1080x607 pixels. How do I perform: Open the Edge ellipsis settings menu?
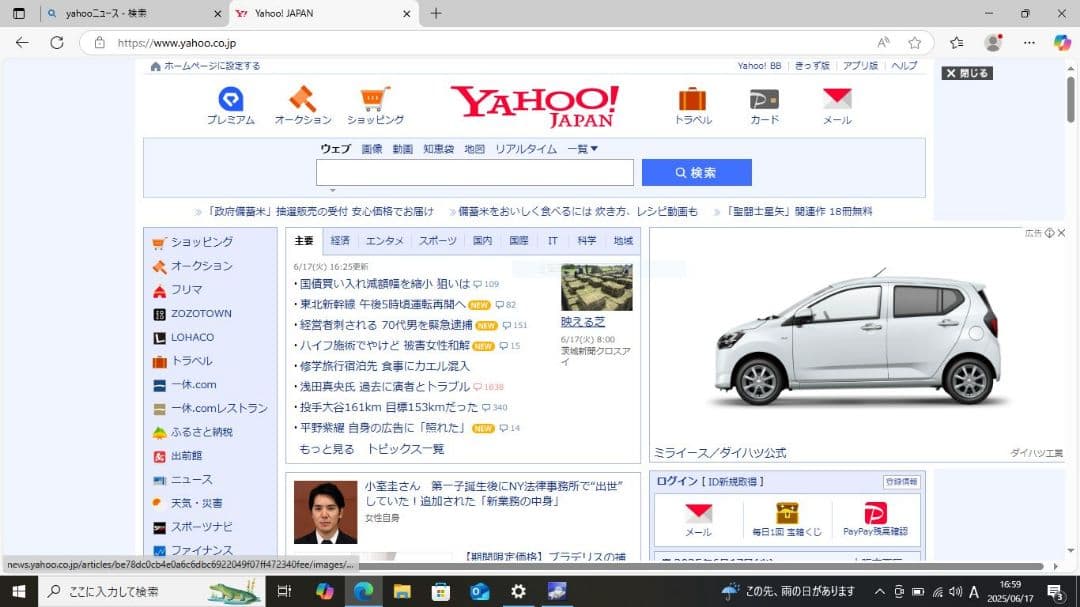[x=1028, y=42]
